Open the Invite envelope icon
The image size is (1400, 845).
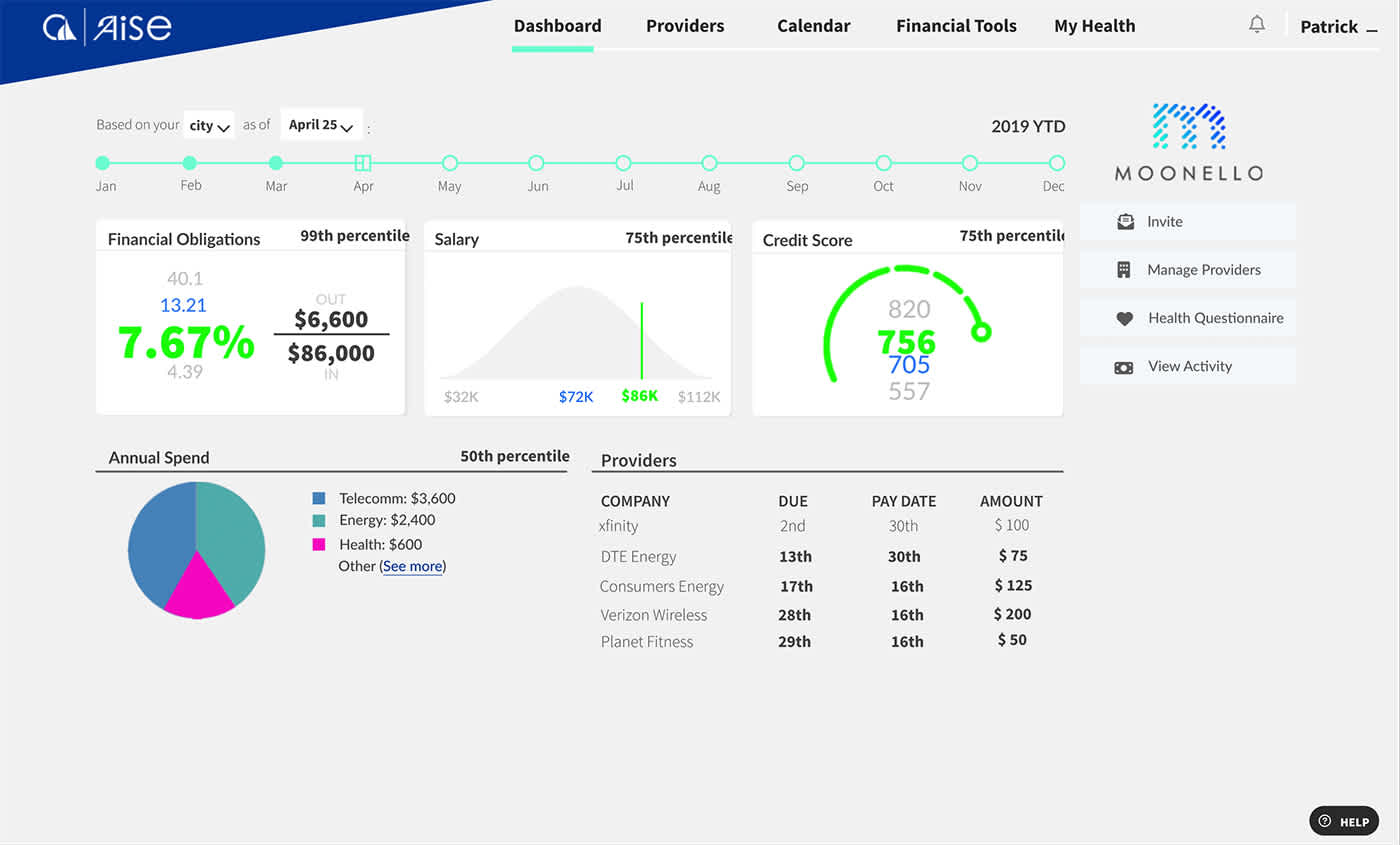[1125, 221]
